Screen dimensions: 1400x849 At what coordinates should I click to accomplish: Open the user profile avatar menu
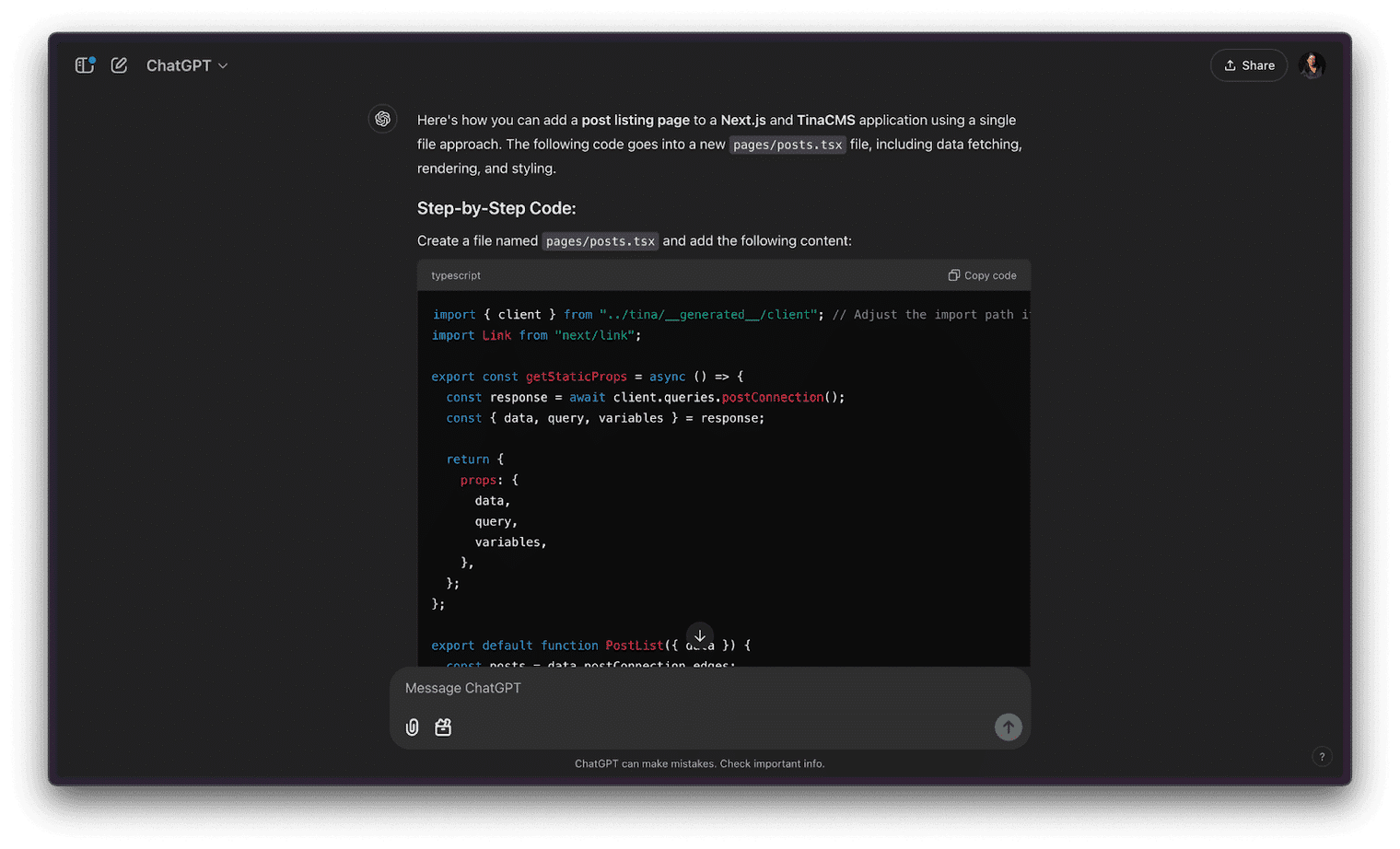click(x=1312, y=65)
